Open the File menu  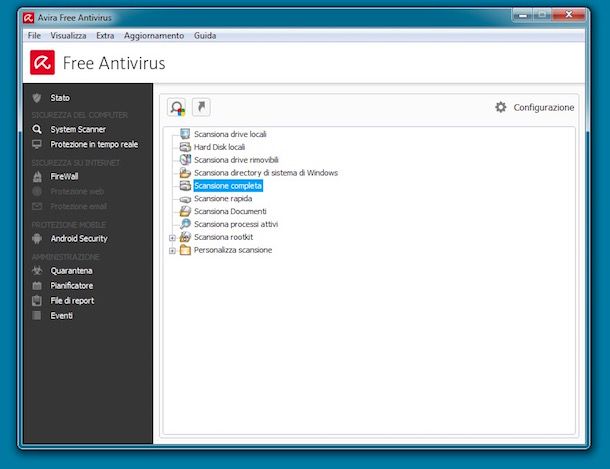pos(34,35)
